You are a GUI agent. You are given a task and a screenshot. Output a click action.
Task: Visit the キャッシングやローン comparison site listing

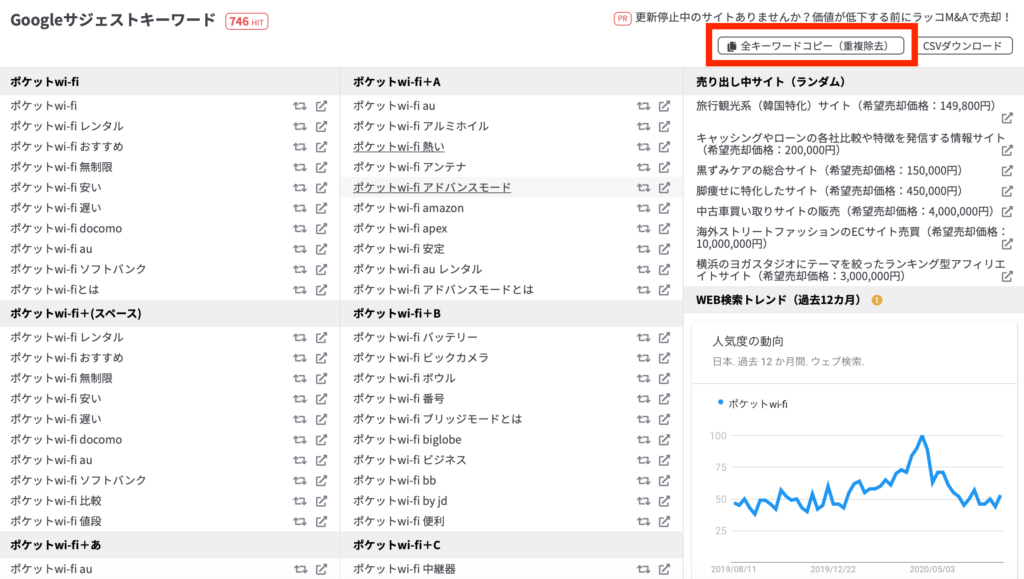(x=850, y=144)
